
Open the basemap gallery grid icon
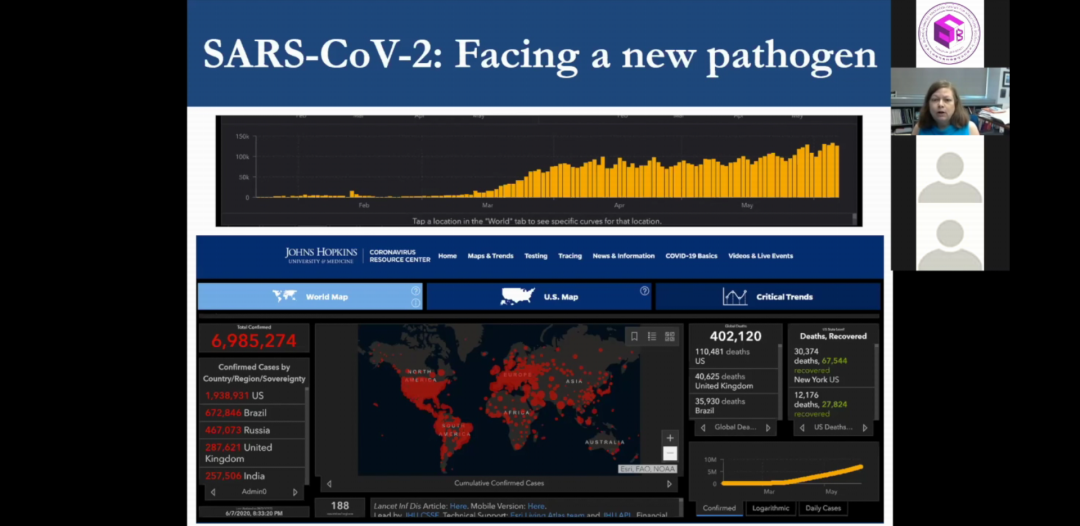click(x=669, y=336)
